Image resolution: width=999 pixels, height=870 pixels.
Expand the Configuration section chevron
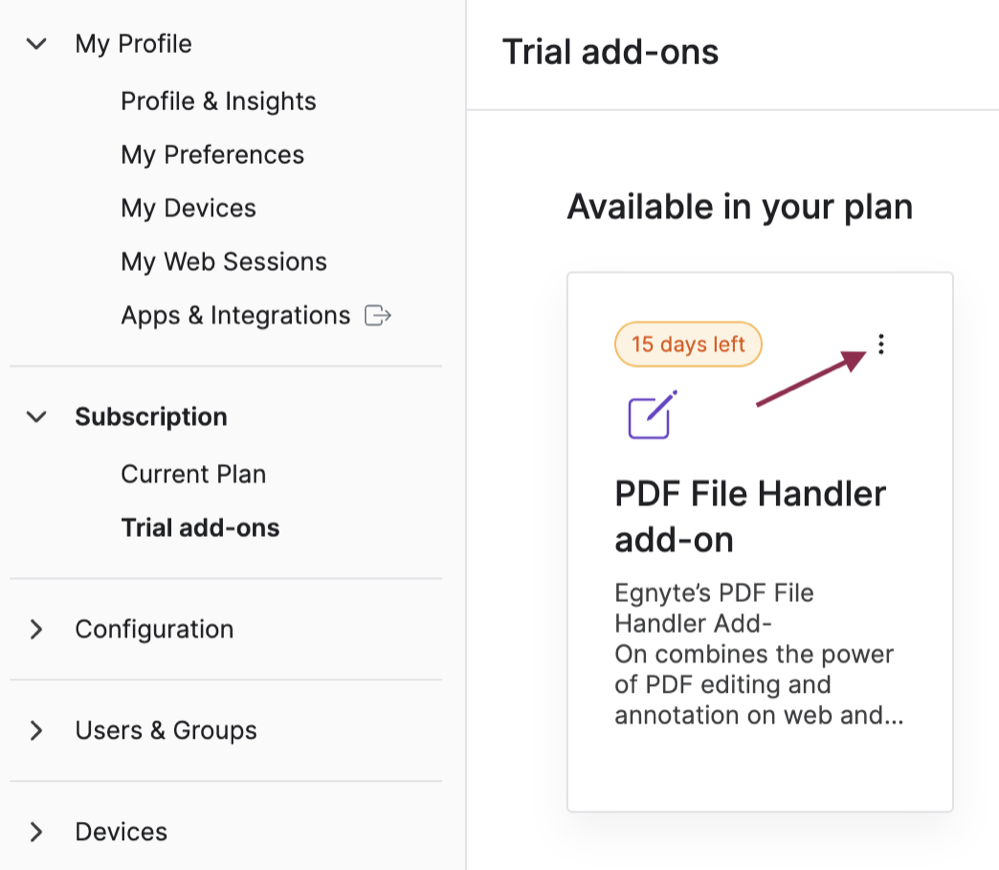36,629
